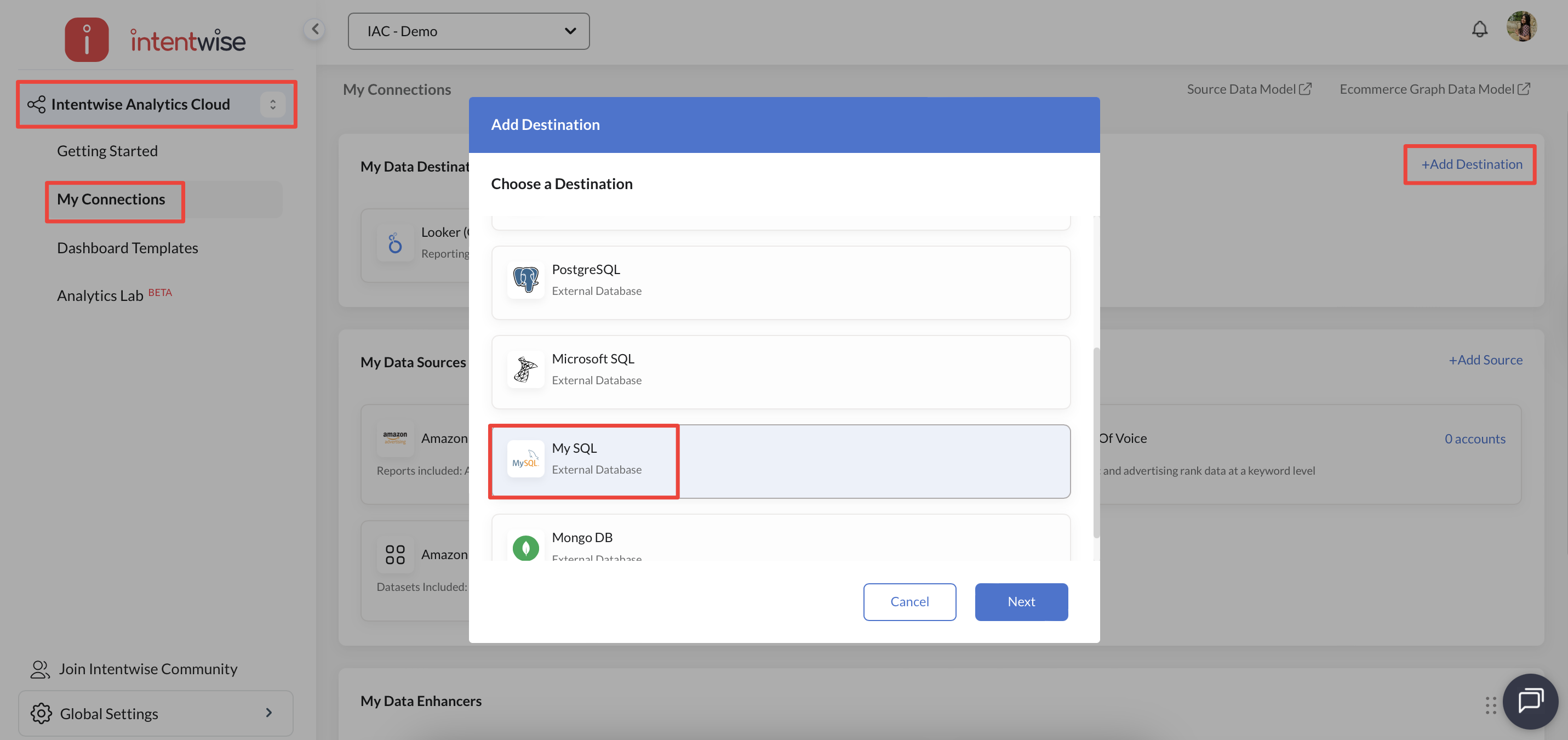Open the IAC - Demo account dropdown
Image resolution: width=1568 pixels, height=740 pixels.
click(x=468, y=31)
